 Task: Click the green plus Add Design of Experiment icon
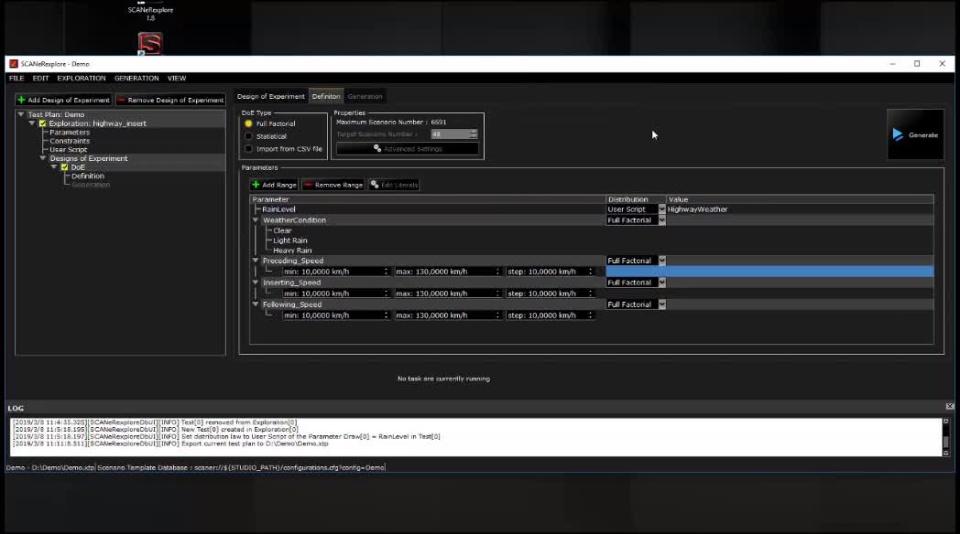(x=21, y=100)
